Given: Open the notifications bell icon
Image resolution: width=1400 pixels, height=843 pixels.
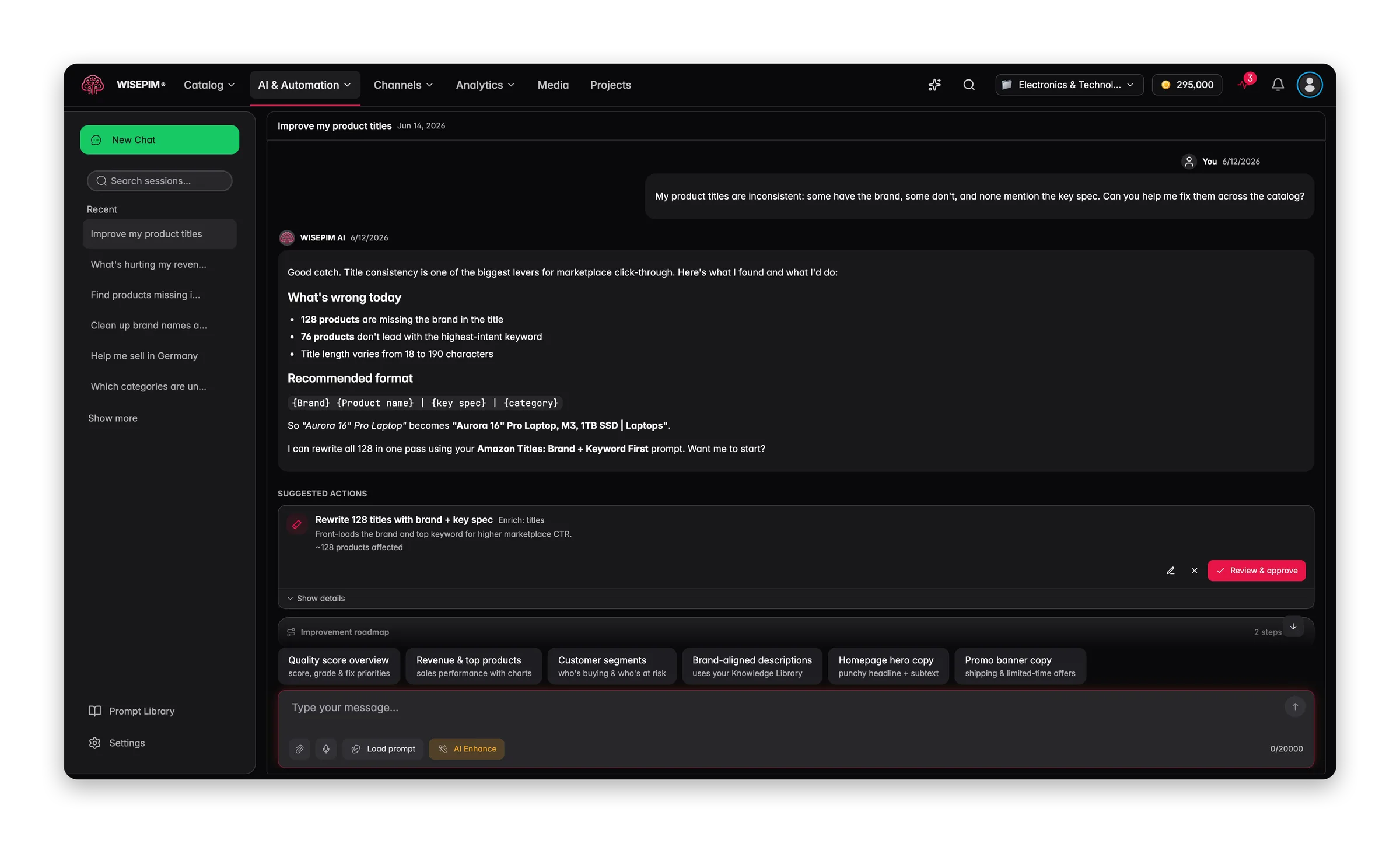Looking at the screenshot, I should (1277, 85).
